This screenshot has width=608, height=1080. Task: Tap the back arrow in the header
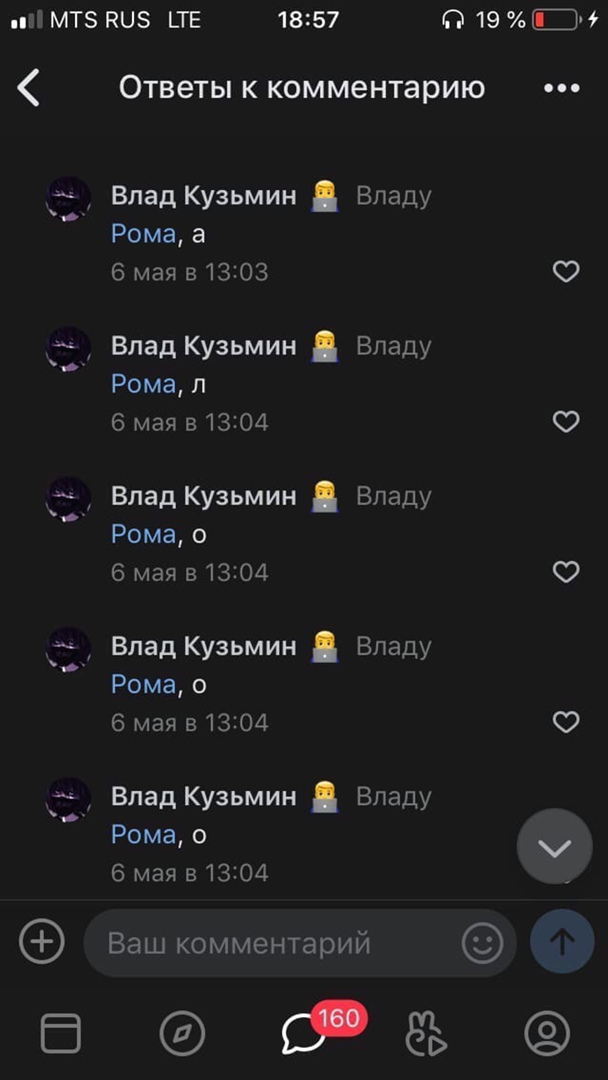click(x=29, y=88)
